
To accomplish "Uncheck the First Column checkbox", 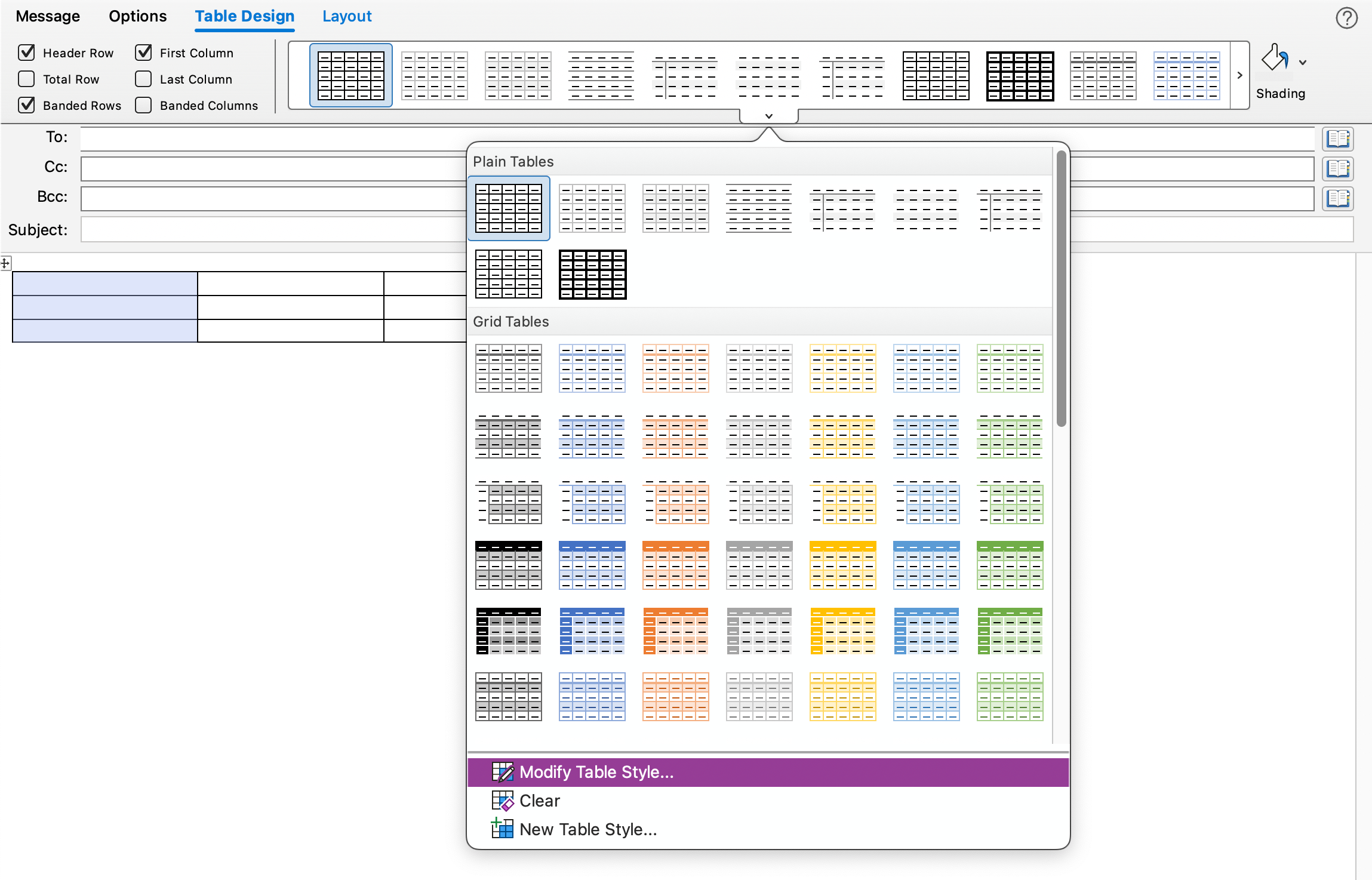I will click(x=144, y=53).
